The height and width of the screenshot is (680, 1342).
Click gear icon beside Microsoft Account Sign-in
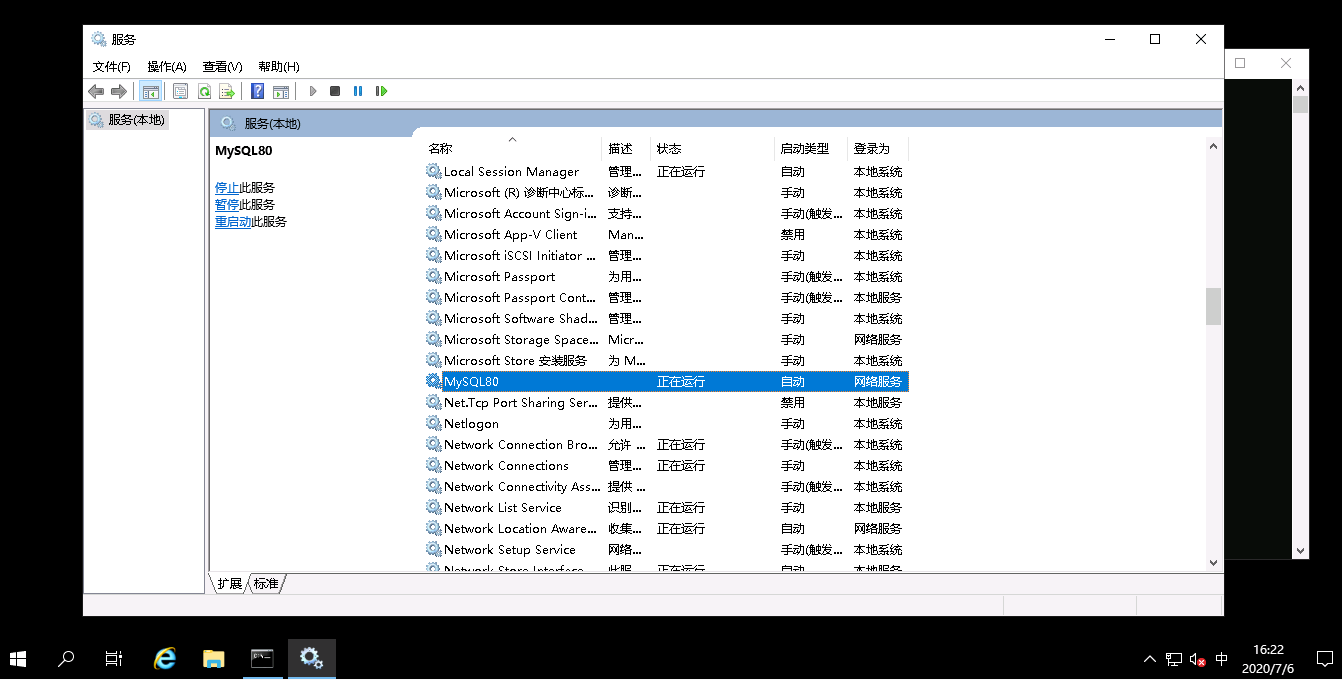[433, 213]
